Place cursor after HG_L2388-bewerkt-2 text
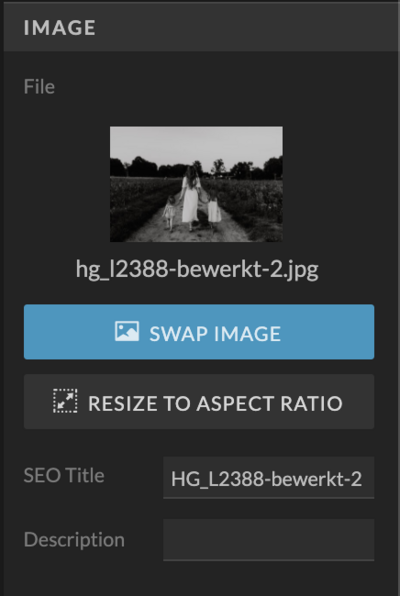This screenshot has height=596, width=400. (x=363, y=479)
